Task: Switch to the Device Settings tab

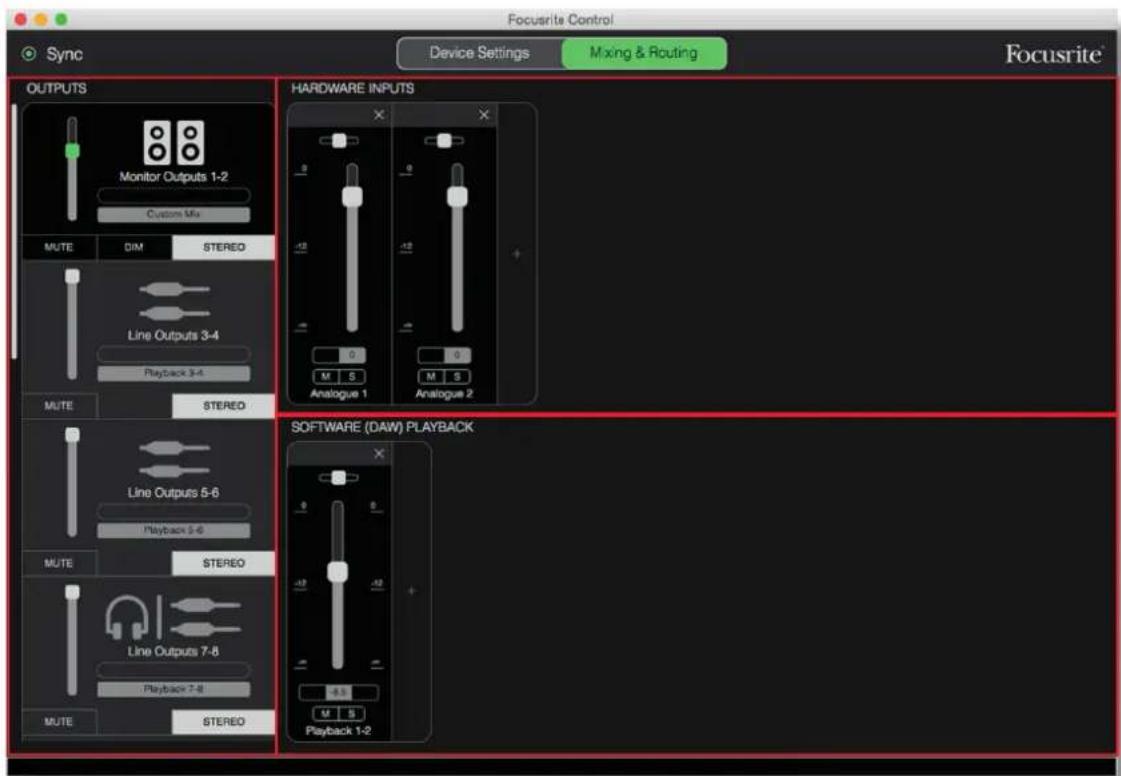Action: tap(480, 53)
